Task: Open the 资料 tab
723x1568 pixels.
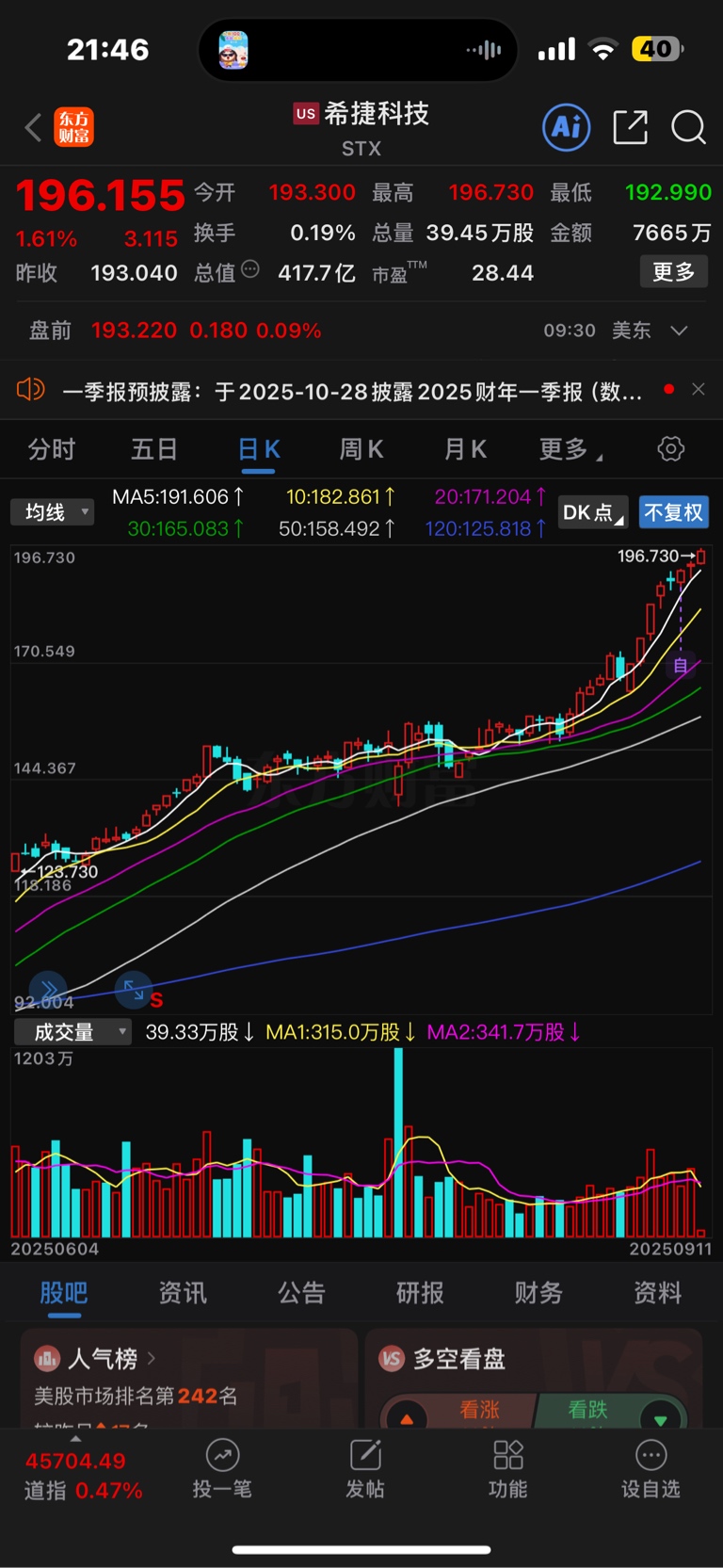Action: pyautogui.click(x=657, y=1293)
